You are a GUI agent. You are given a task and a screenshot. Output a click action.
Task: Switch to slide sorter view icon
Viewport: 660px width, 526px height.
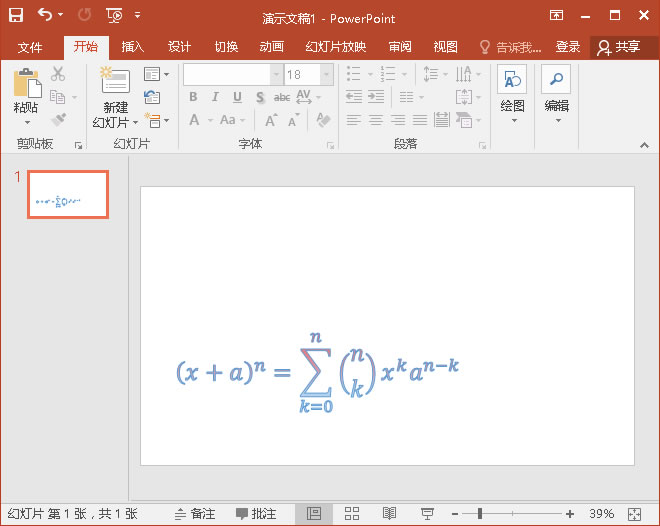[x=352, y=513]
